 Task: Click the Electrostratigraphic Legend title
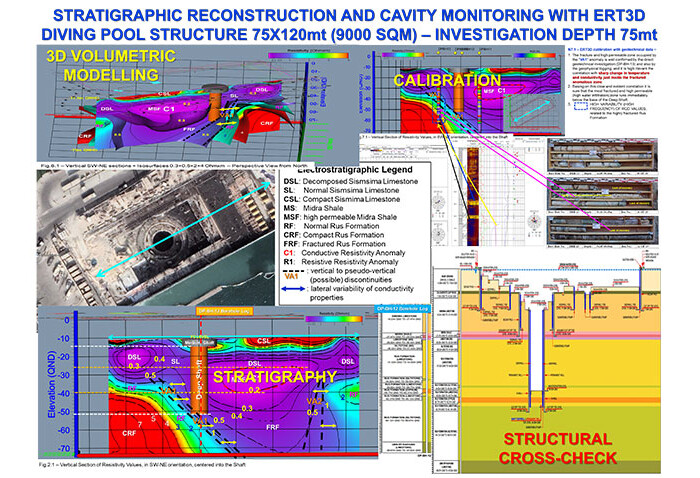click(x=353, y=171)
